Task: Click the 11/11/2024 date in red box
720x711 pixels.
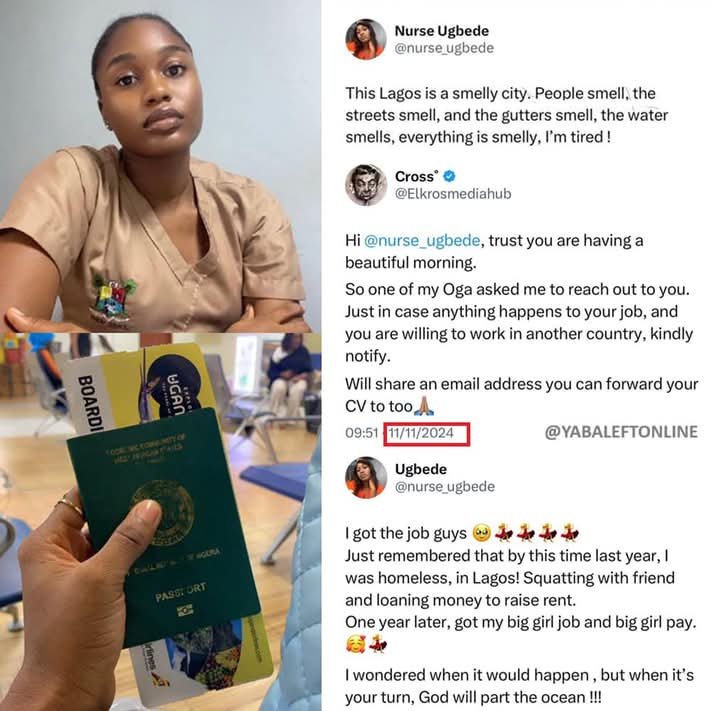Action: [x=421, y=433]
